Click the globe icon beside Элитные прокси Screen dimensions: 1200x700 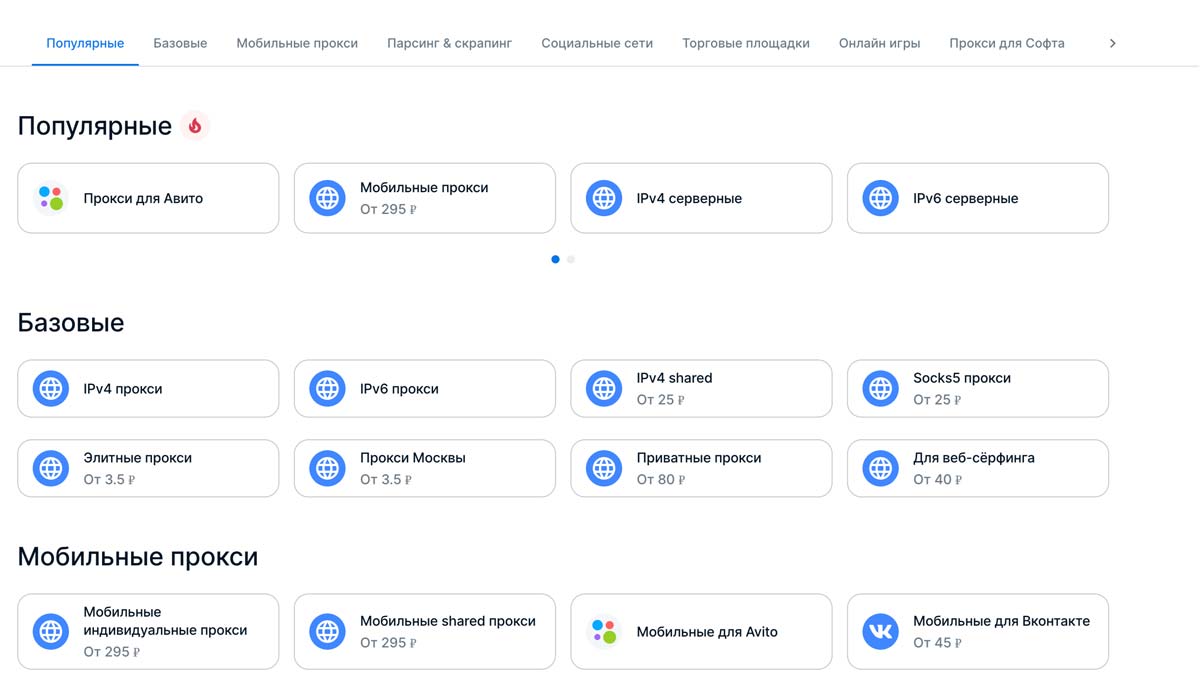pos(51,468)
